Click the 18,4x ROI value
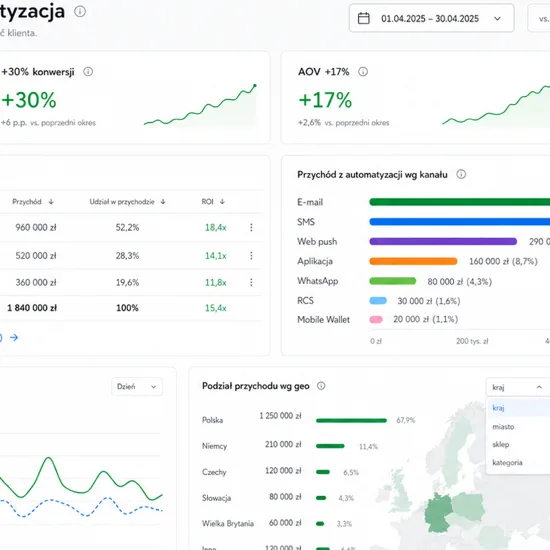The width and height of the screenshot is (550, 550). tap(215, 228)
